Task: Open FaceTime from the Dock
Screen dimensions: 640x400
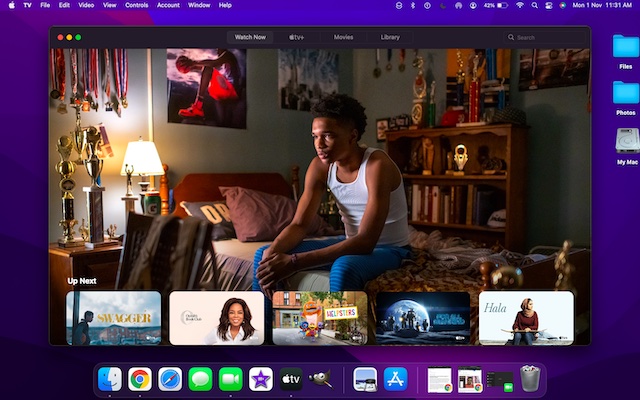Action: [231, 379]
